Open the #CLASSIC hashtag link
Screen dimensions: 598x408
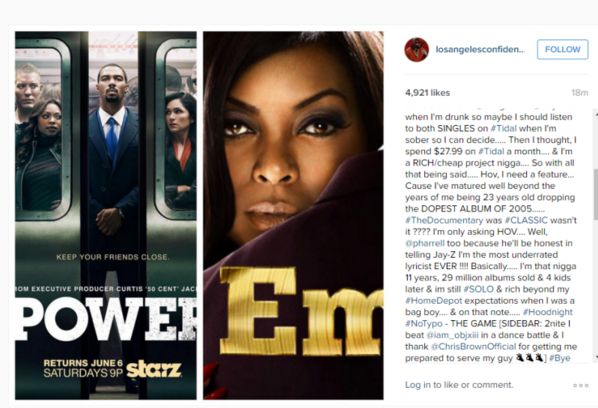click(x=526, y=220)
